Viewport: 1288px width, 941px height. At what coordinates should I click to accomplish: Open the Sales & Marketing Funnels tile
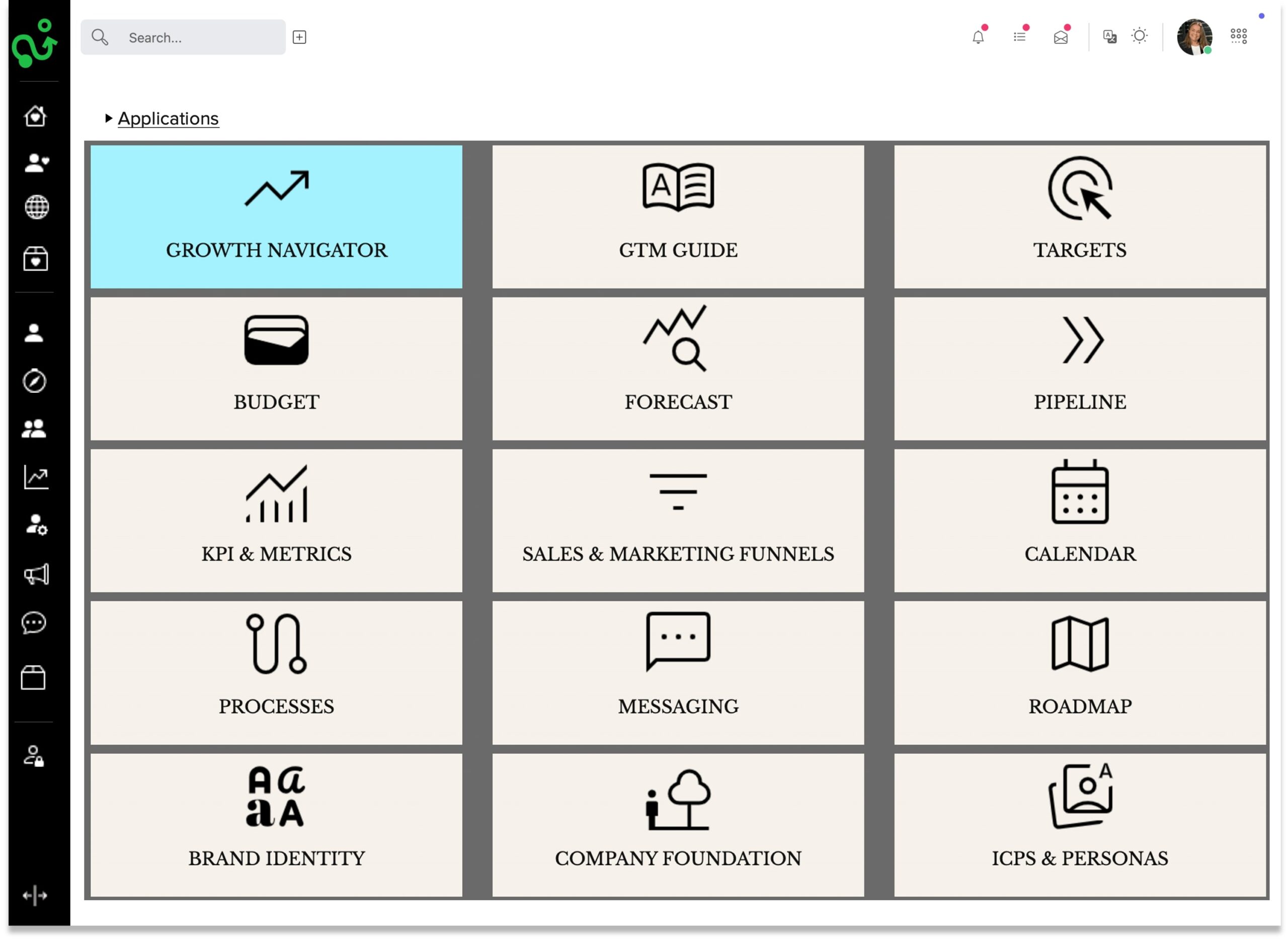(x=679, y=521)
